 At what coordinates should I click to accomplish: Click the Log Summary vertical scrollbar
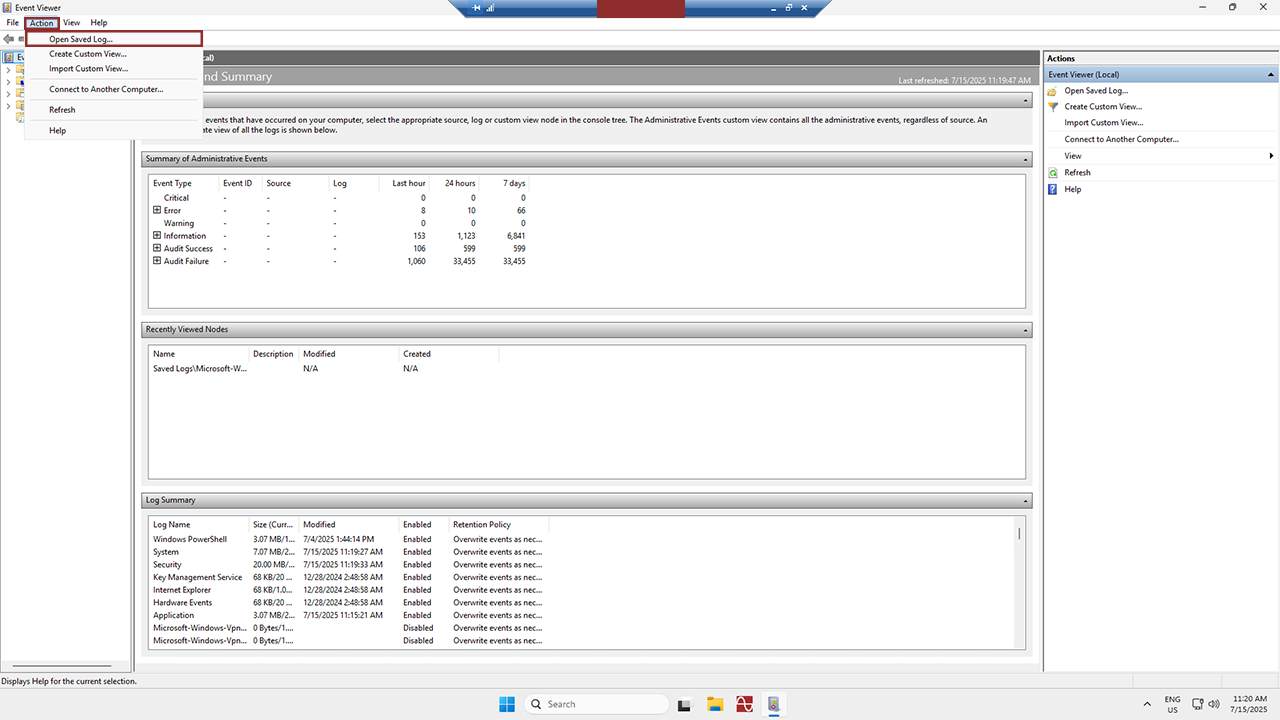1019,580
